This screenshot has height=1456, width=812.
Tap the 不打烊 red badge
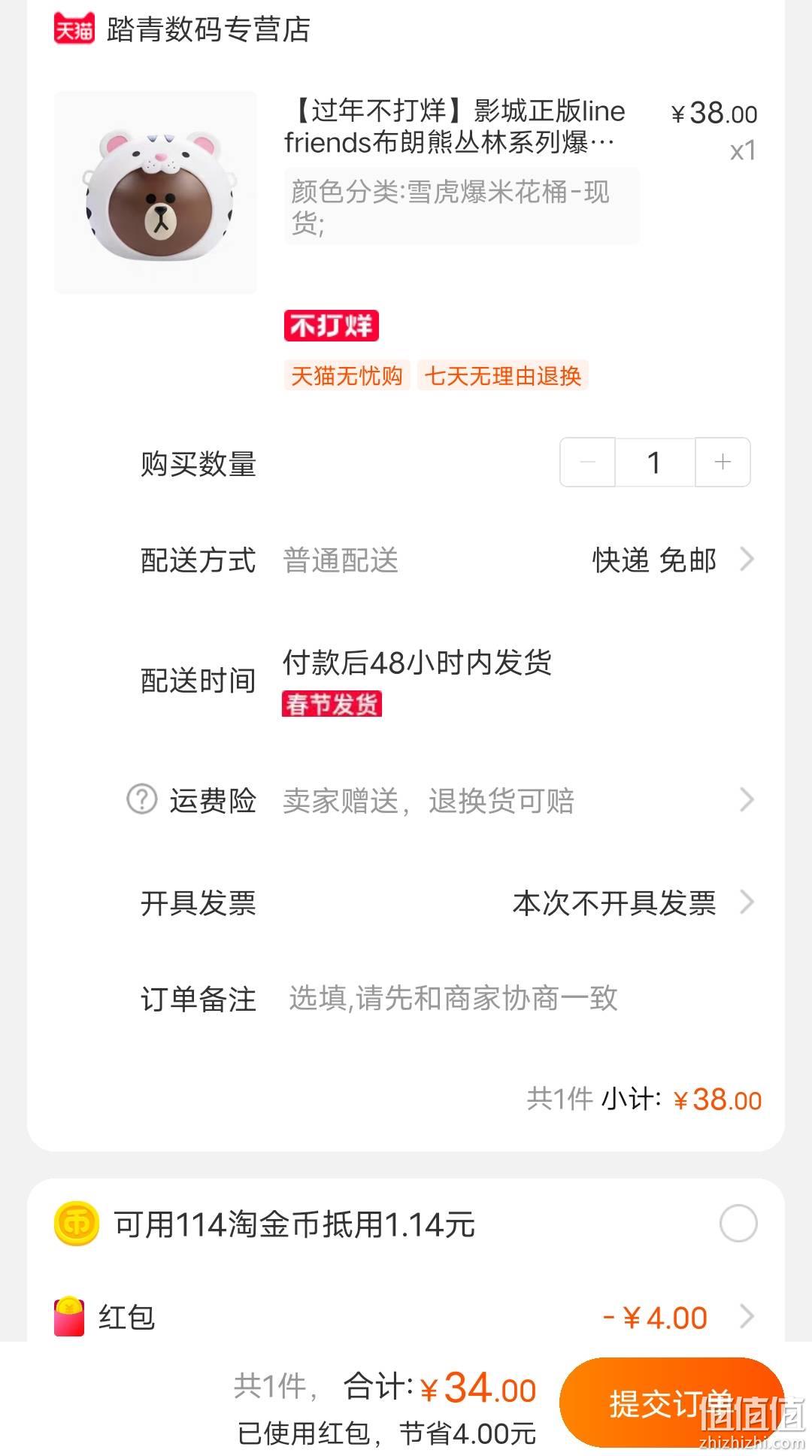(x=332, y=326)
